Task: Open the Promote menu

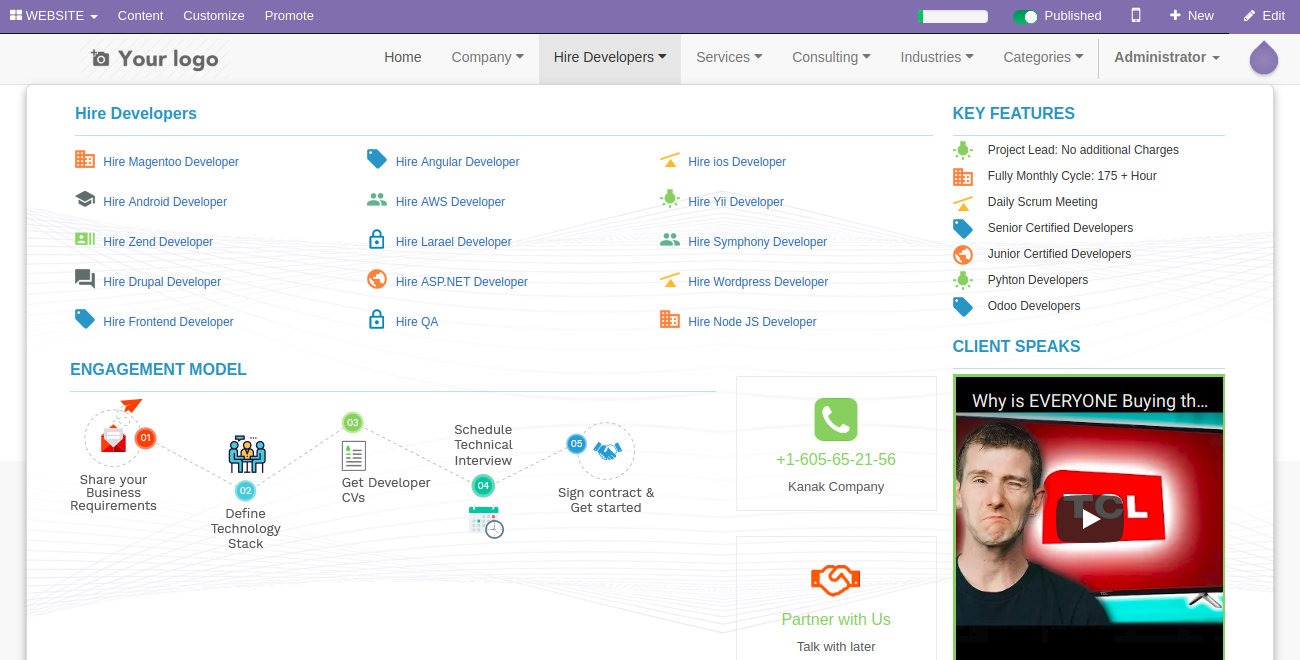Action: [x=289, y=16]
